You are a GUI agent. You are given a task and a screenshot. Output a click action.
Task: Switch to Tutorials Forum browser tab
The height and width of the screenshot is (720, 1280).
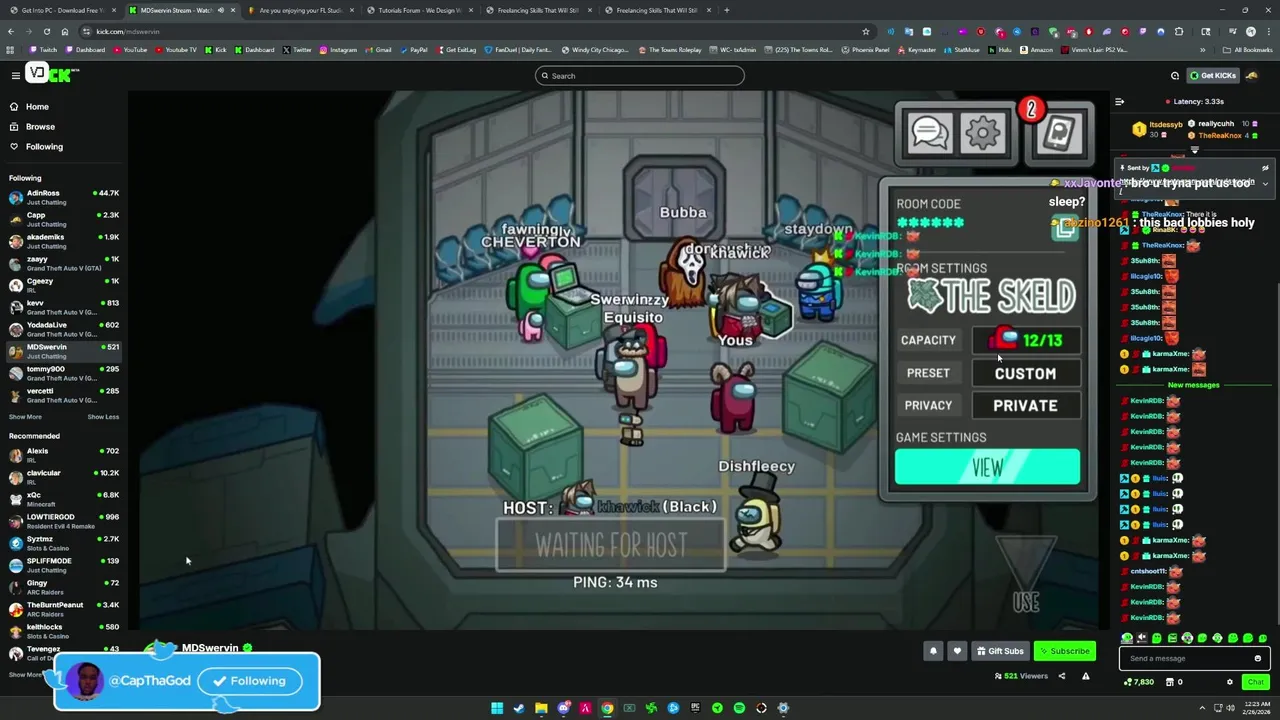coord(419,10)
